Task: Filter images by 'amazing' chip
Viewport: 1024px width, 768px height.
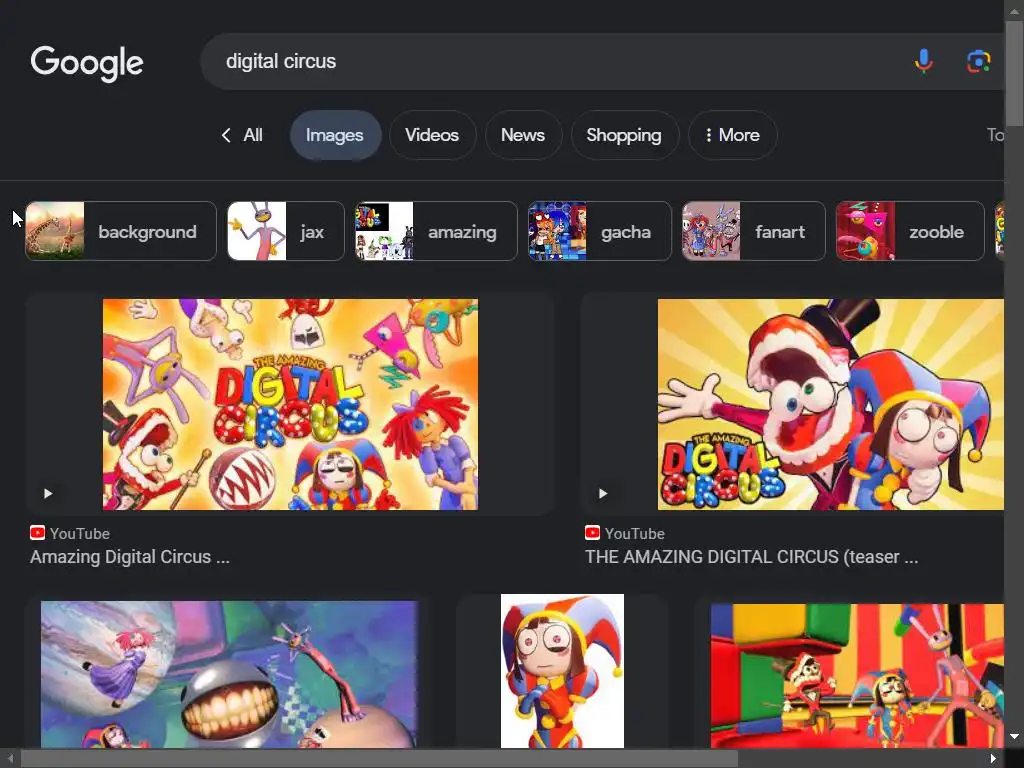Action: click(x=436, y=231)
